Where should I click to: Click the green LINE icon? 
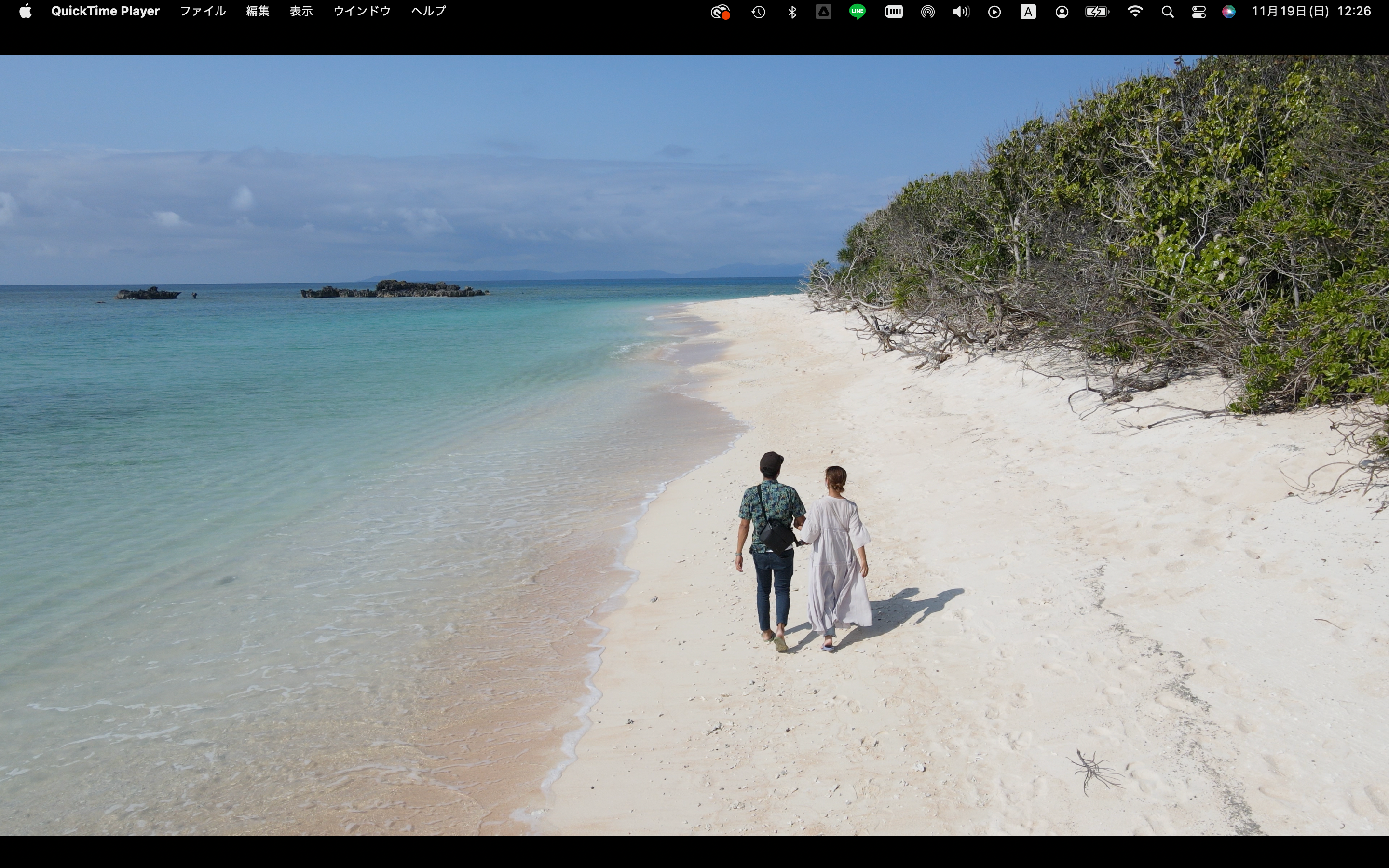pos(857,12)
